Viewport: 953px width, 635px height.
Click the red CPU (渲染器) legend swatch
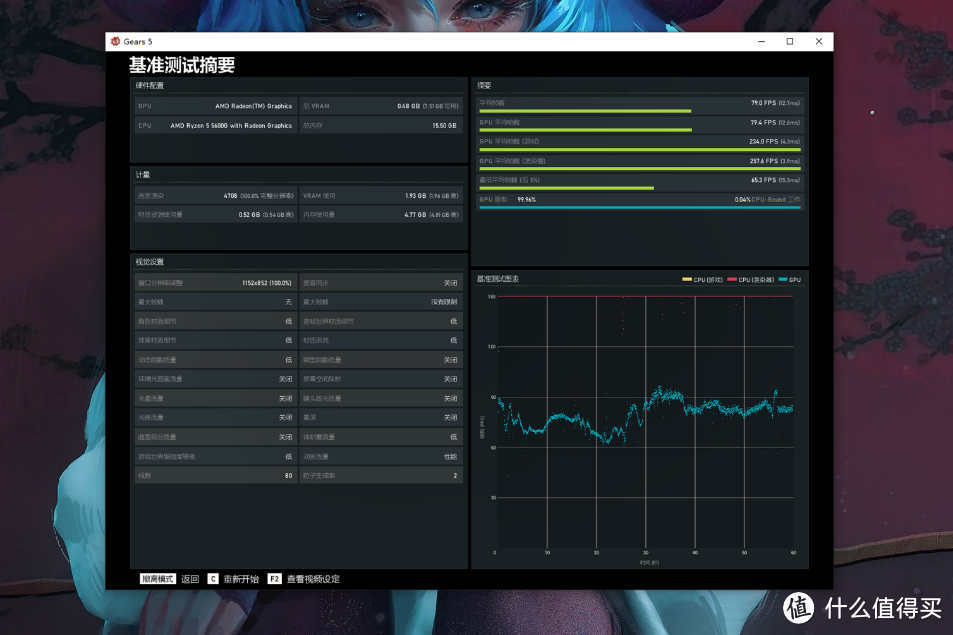(x=732, y=280)
